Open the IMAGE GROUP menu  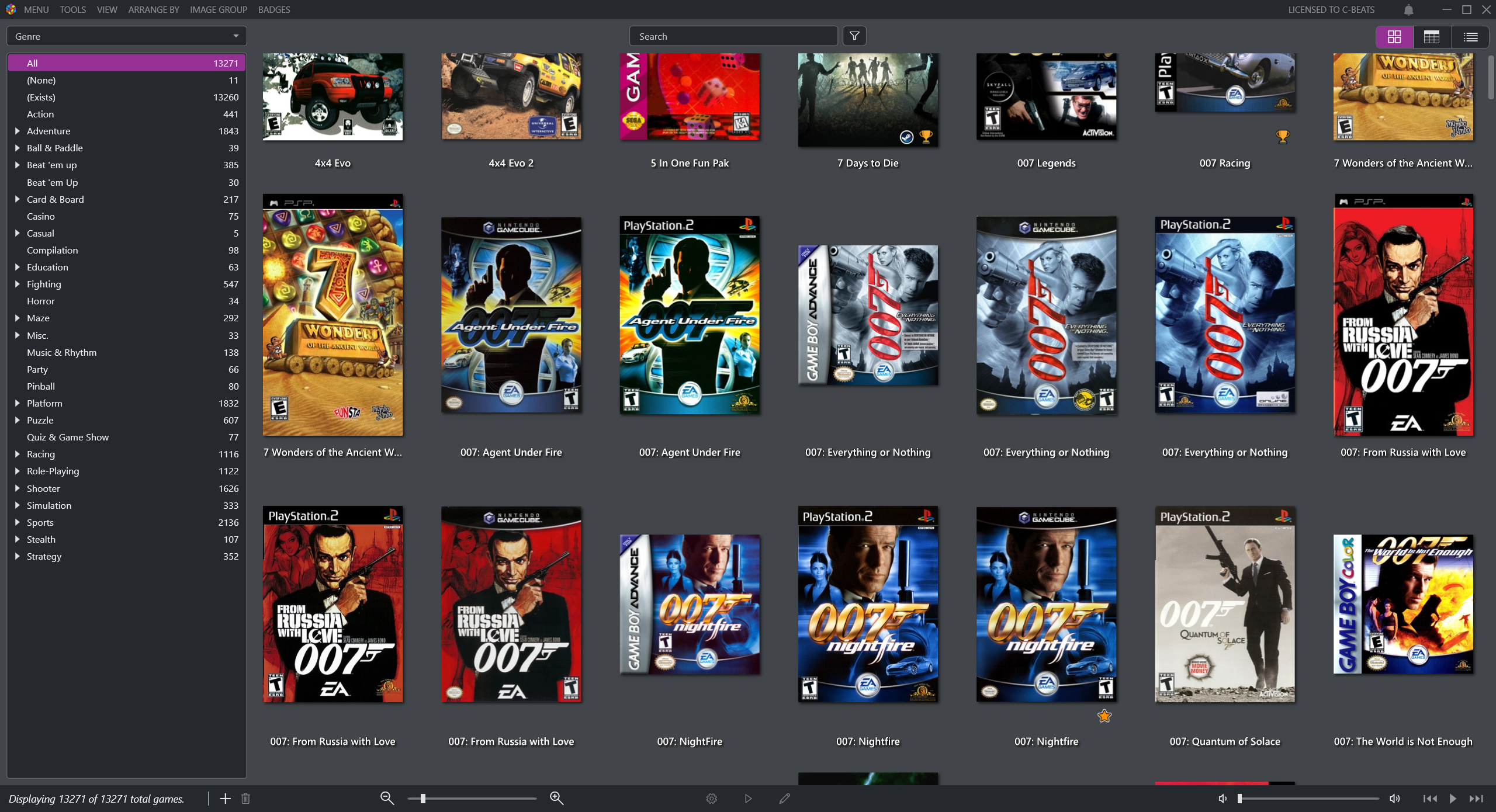pyautogui.click(x=219, y=10)
